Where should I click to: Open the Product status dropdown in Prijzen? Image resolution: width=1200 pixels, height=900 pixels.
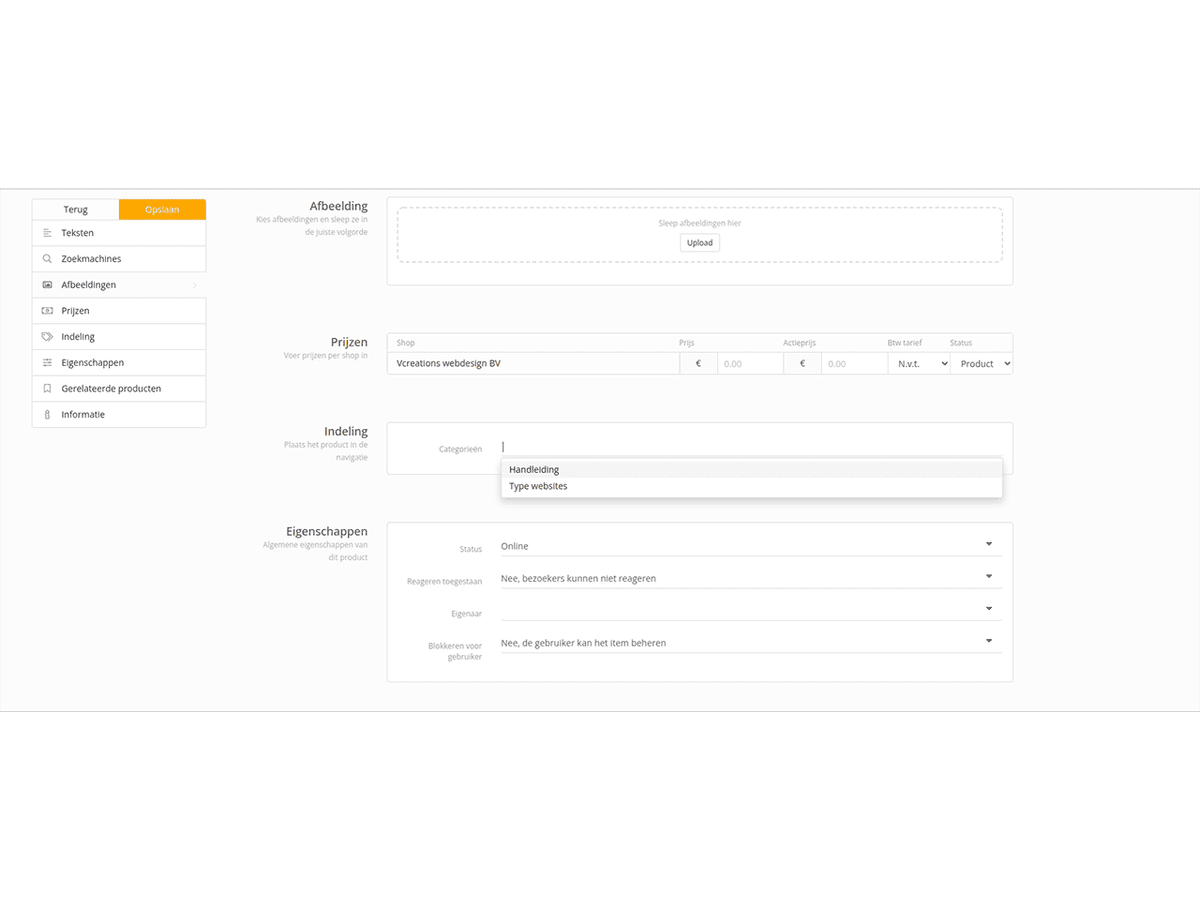coord(981,364)
